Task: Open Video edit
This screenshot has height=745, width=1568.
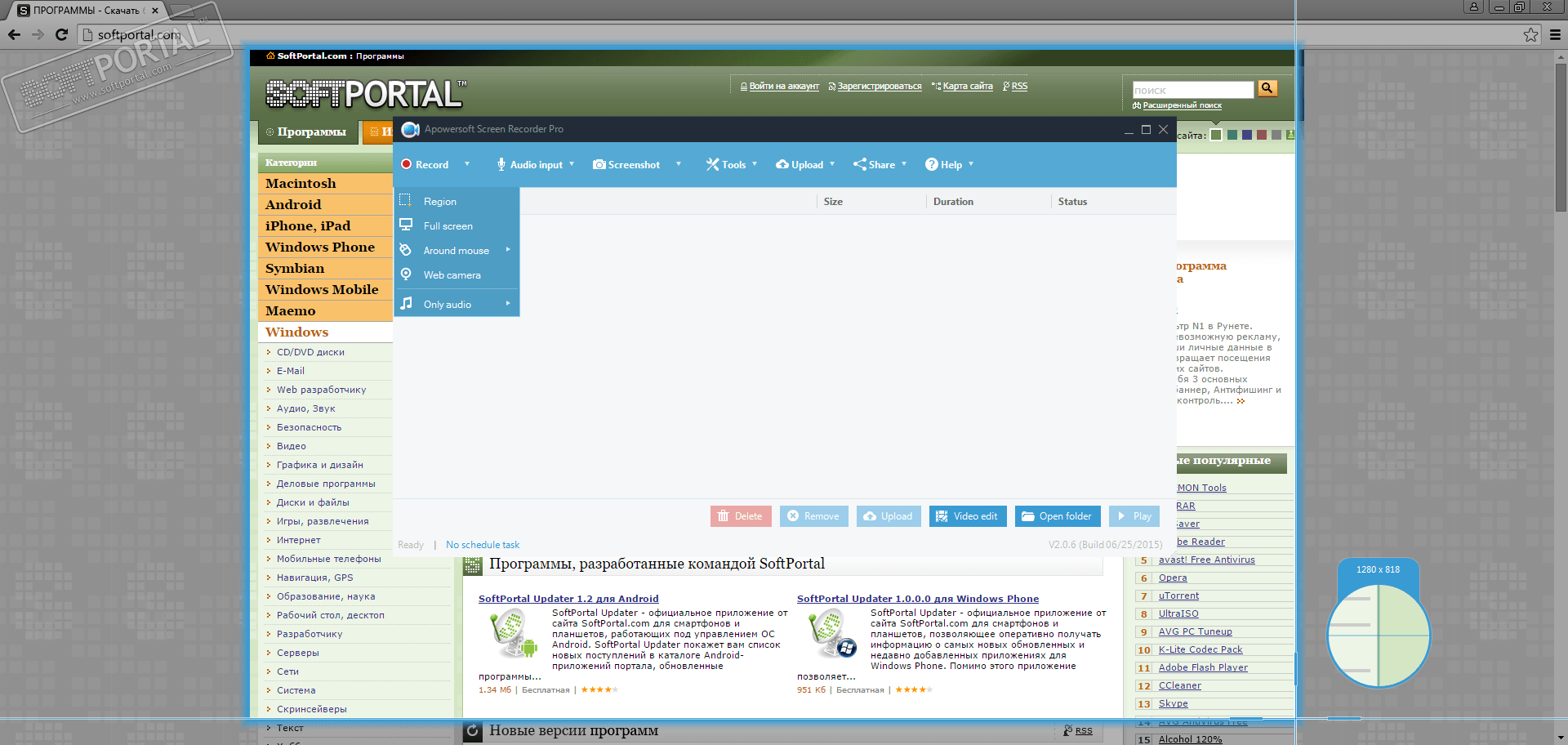Action: pyautogui.click(x=968, y=516)
